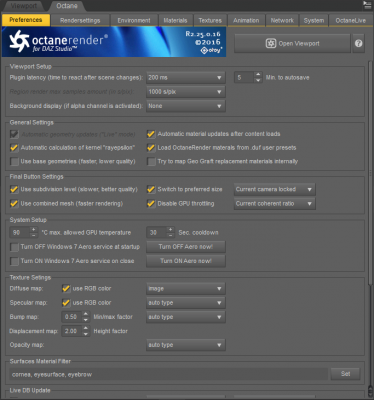This screenshot has width=374, height=400.
Task: Open Background display None dropdown
Action: 186,106
